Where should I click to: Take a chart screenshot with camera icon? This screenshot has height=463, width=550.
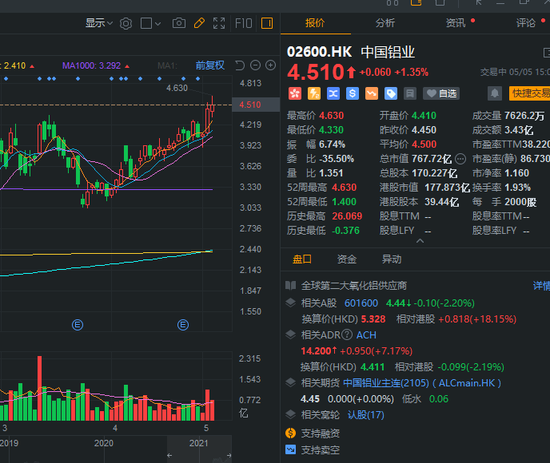tap(179, 23)
